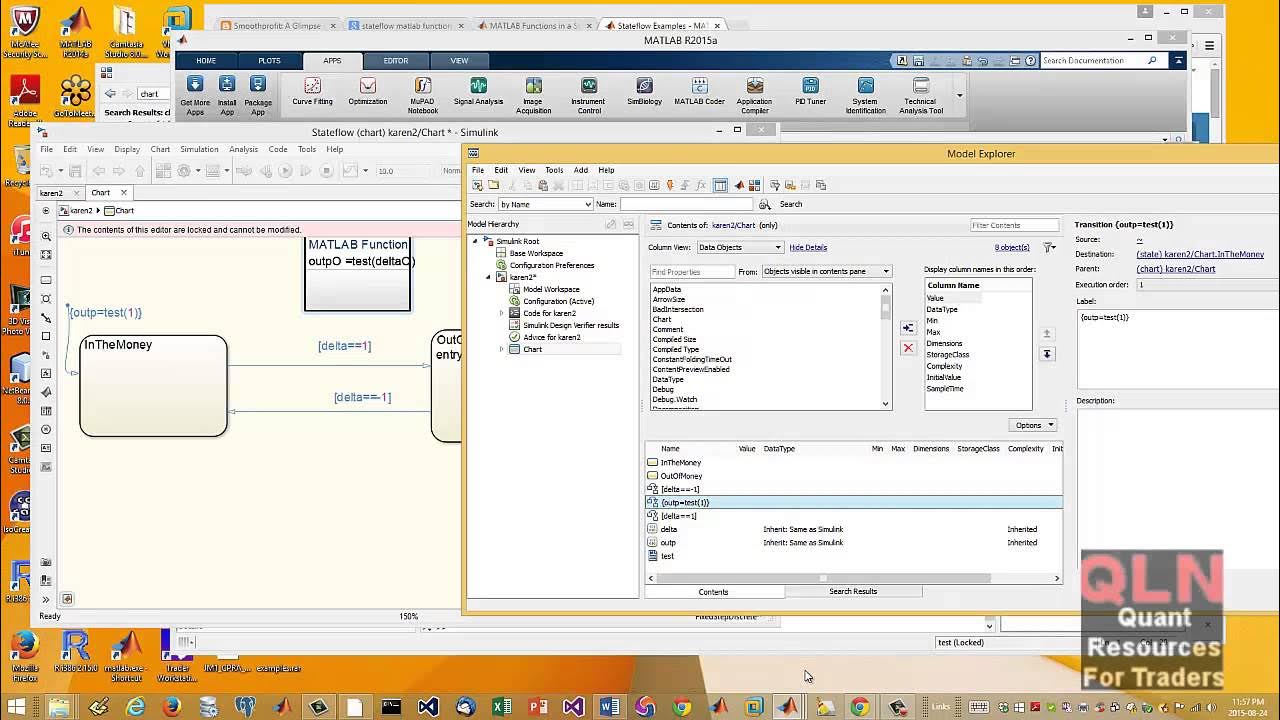Click contents list horizontal scrollbar
Viewport: 1280px width, 720px height.
pyautogui.click(x=824, y=578)
